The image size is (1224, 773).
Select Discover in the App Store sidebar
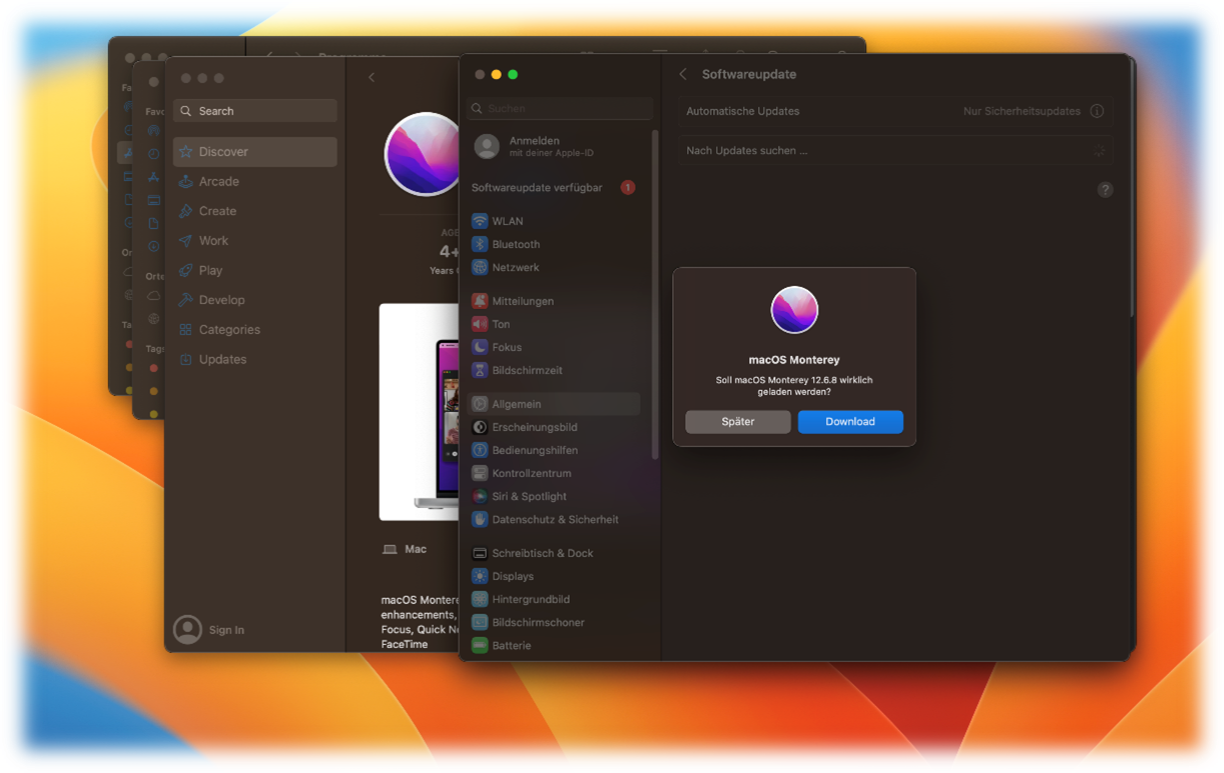[x=255, y=152]
